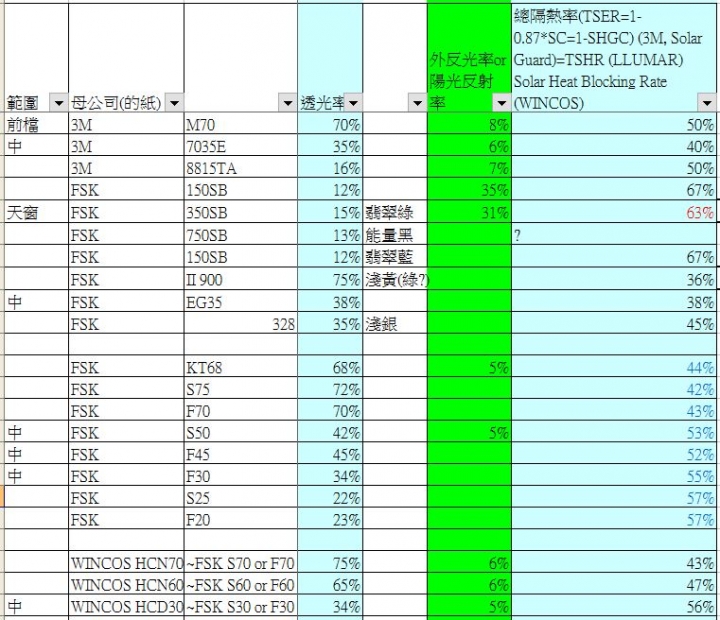Select the 47% value in HCN60 row
Image resolution: width=720 pixels, height=620 pixels.
(613, 584)
